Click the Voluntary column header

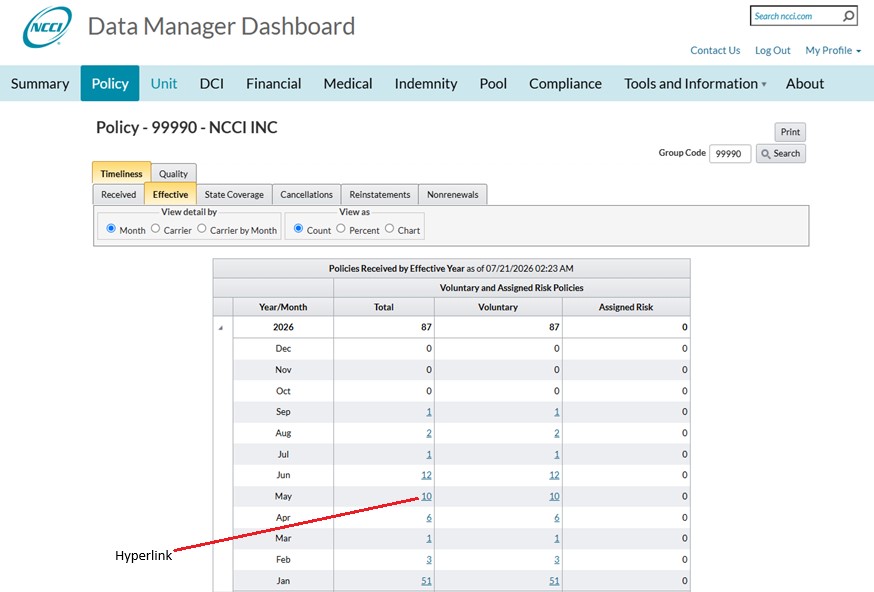pyautogui.click(x=498, y=307)
